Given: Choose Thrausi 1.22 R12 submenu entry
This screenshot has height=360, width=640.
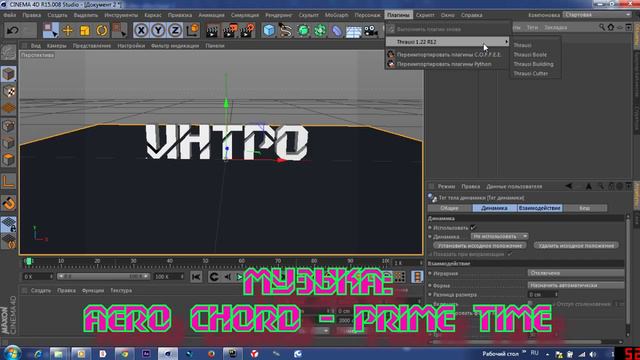Looking at the screenshot, I should click(x=447, y=42).
